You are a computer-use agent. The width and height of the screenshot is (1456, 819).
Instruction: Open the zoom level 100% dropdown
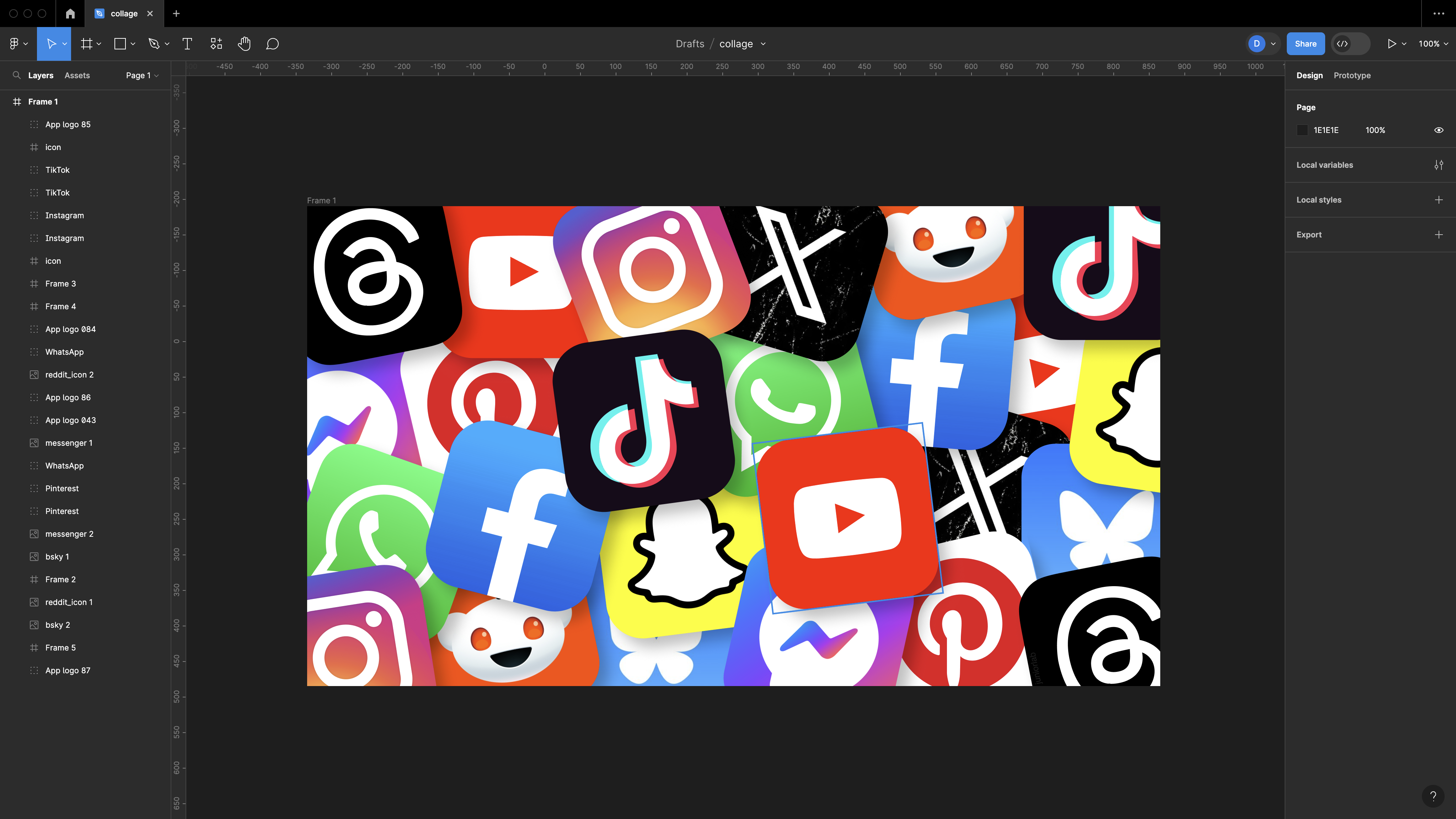click(x=1433, y=43)
